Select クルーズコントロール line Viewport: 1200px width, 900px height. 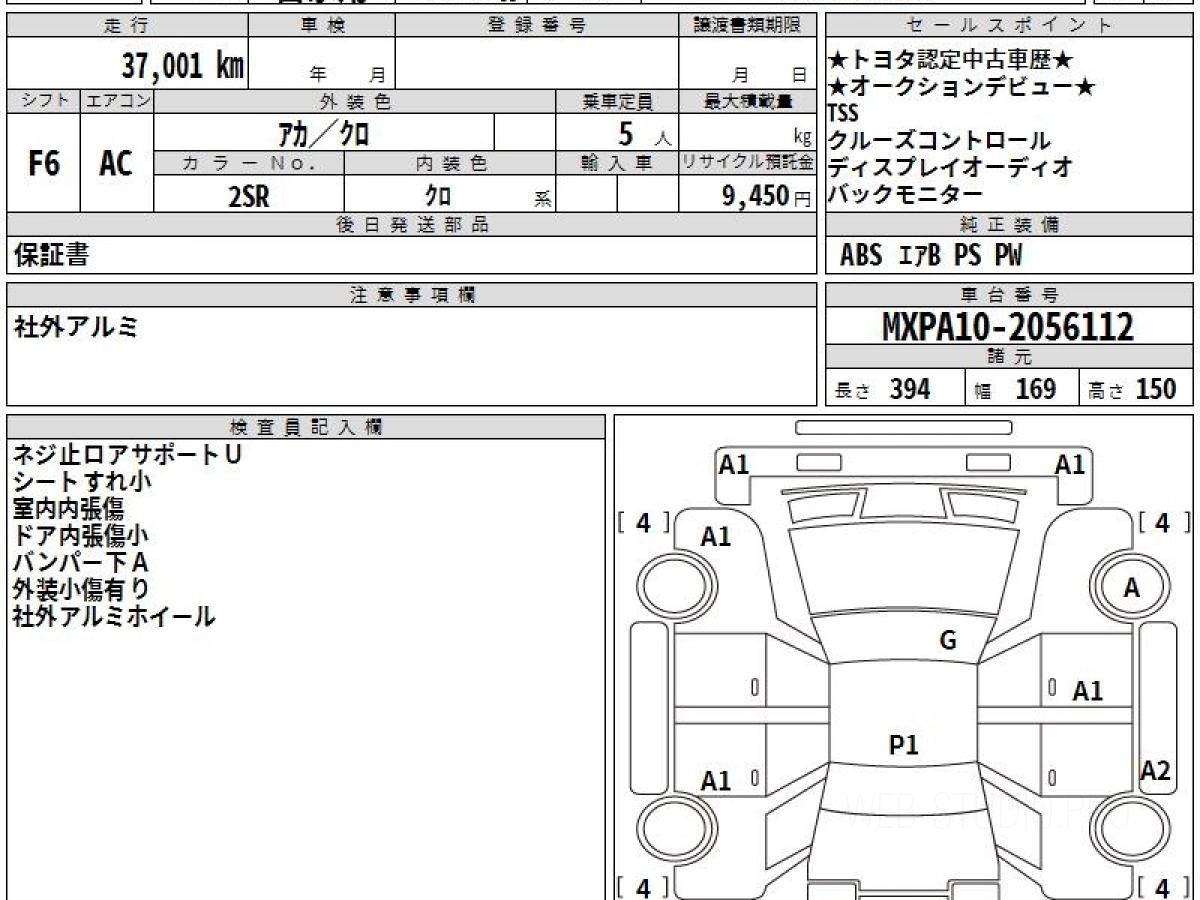coord(940,140)
